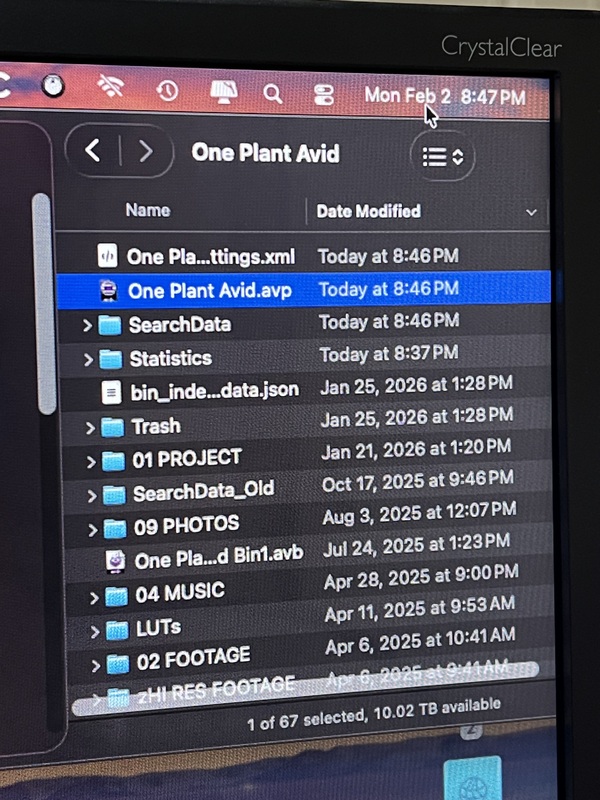Expand the SearchData folder
600x800 pixels.
coord(88,325)
